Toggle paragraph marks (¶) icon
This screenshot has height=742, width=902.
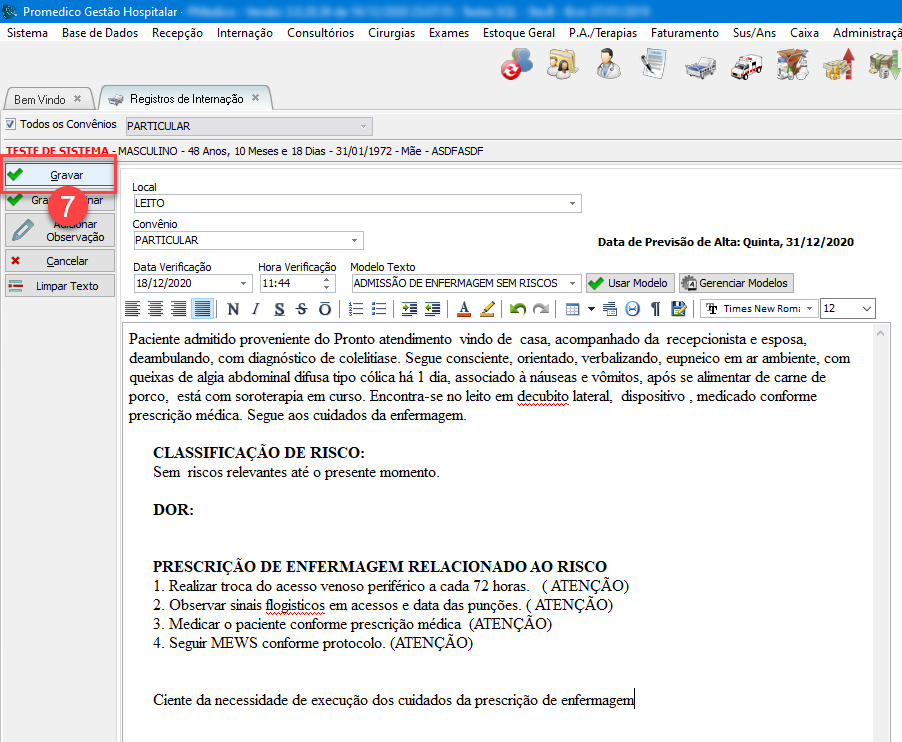pos(656,309)
